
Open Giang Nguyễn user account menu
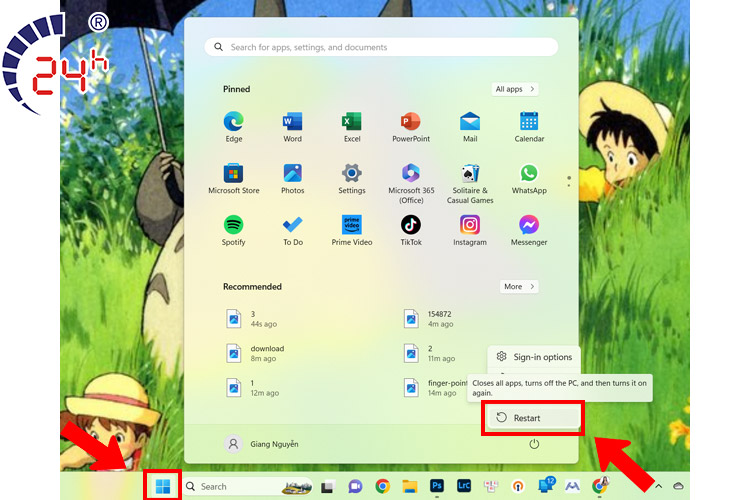[x=262, y=444]
